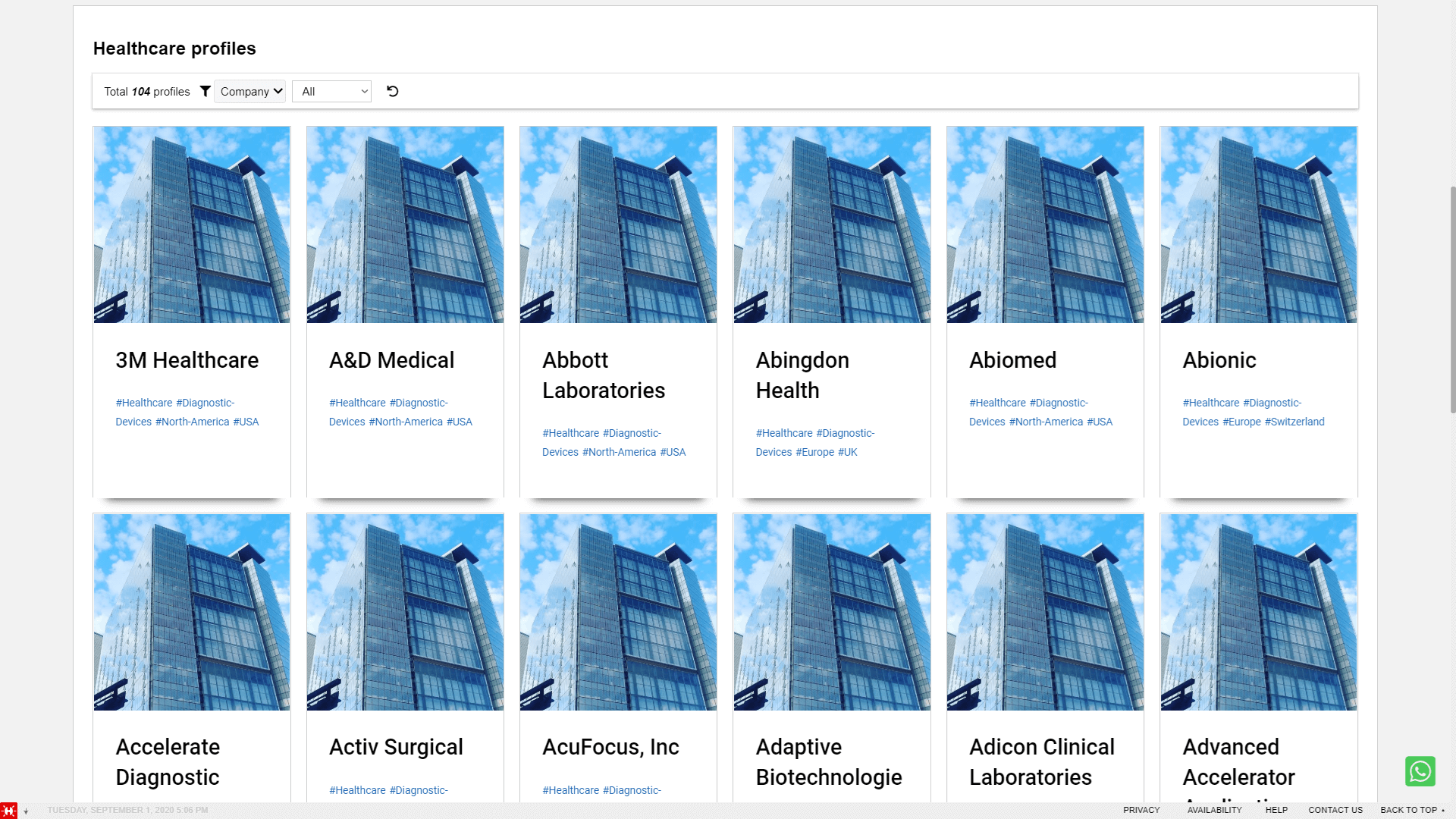The image size is (1456, 819).
Task: Open 3M Healthcare profile title
Action: [187, 360]
